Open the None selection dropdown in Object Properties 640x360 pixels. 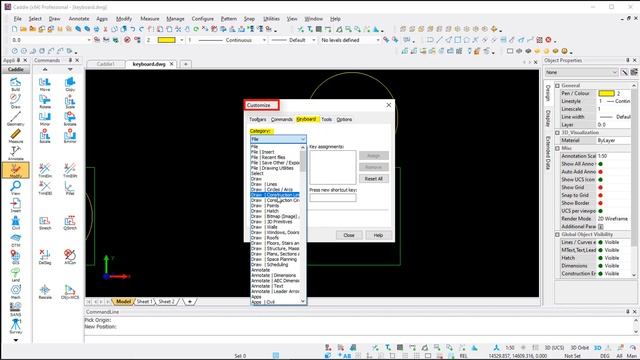click(x=582, y=72)
